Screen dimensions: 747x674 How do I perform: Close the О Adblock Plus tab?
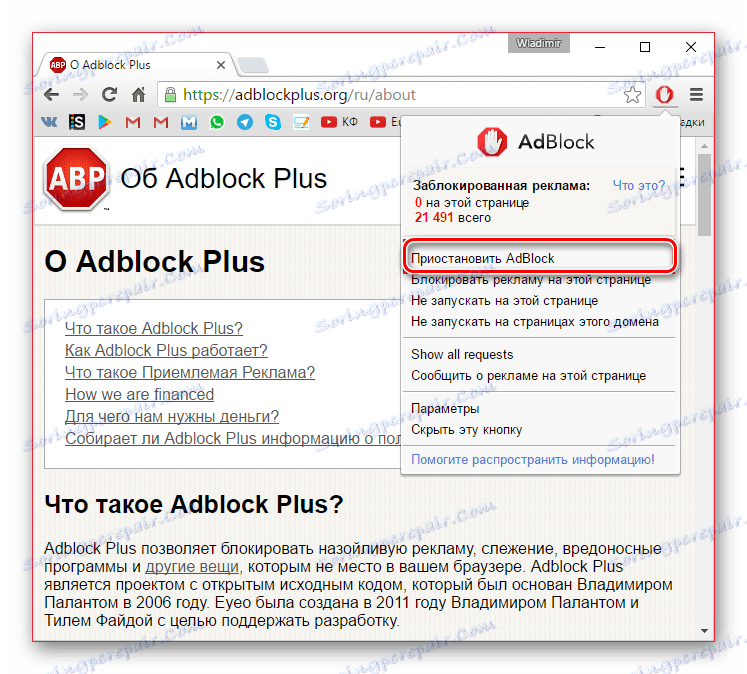[x=221, y=65]
